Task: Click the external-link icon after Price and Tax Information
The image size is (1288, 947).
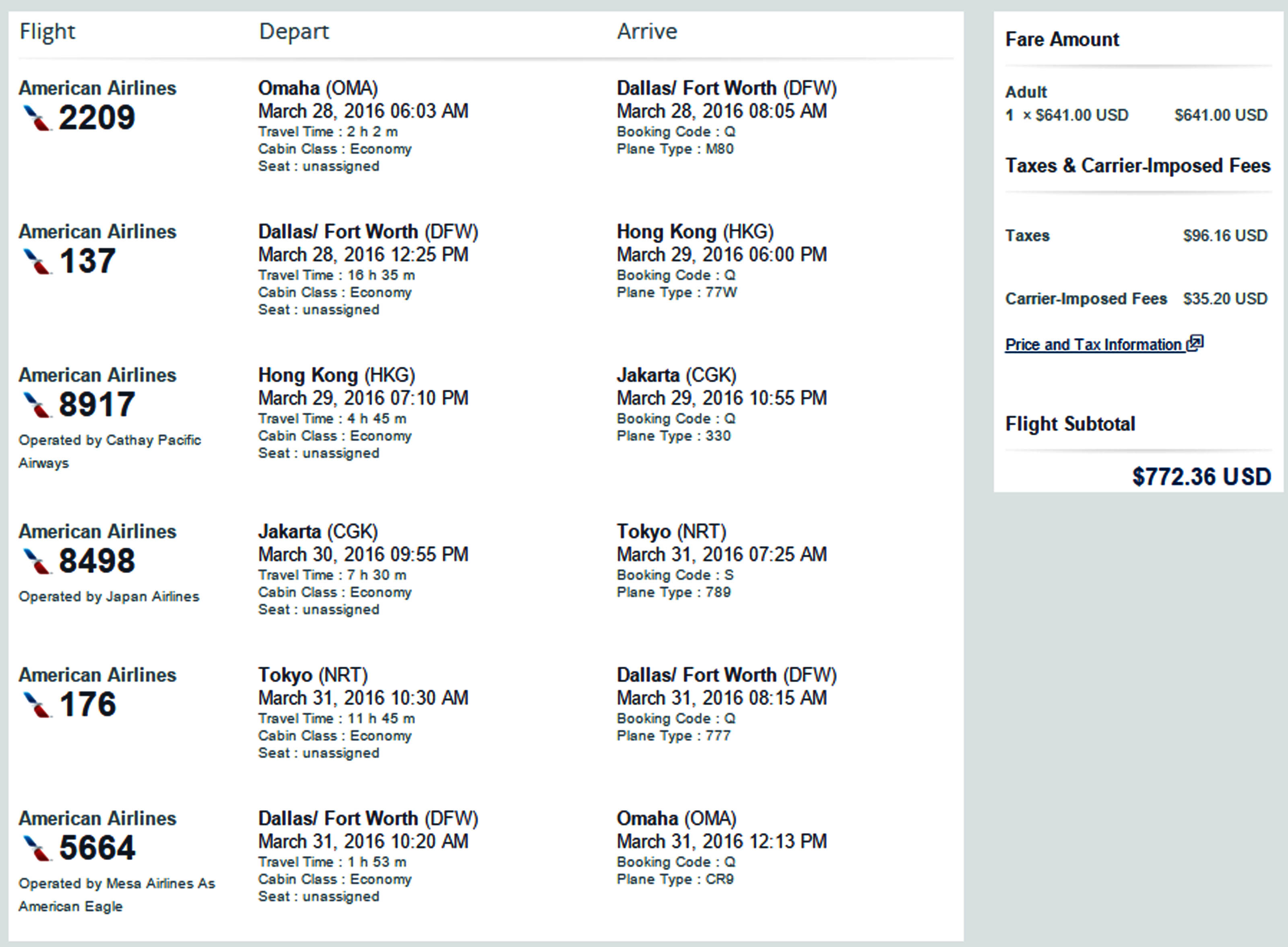Action: tap(1195, 343)
